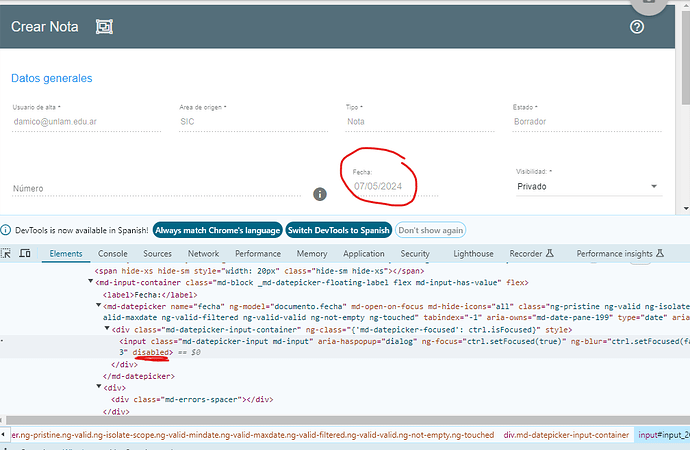This screenshot has width=690, height=450.
Task: Click the Datos generales heading
Action: (x=51, y=78)
